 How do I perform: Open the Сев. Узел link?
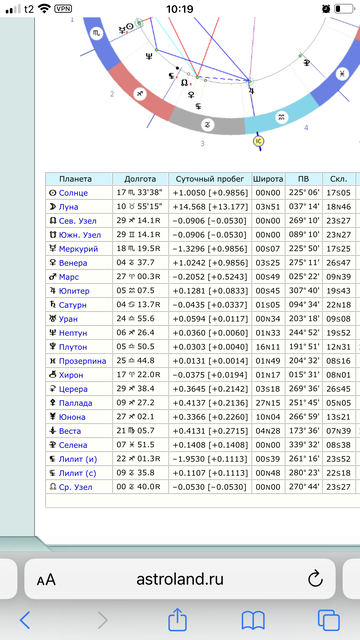tap(78, 221)
